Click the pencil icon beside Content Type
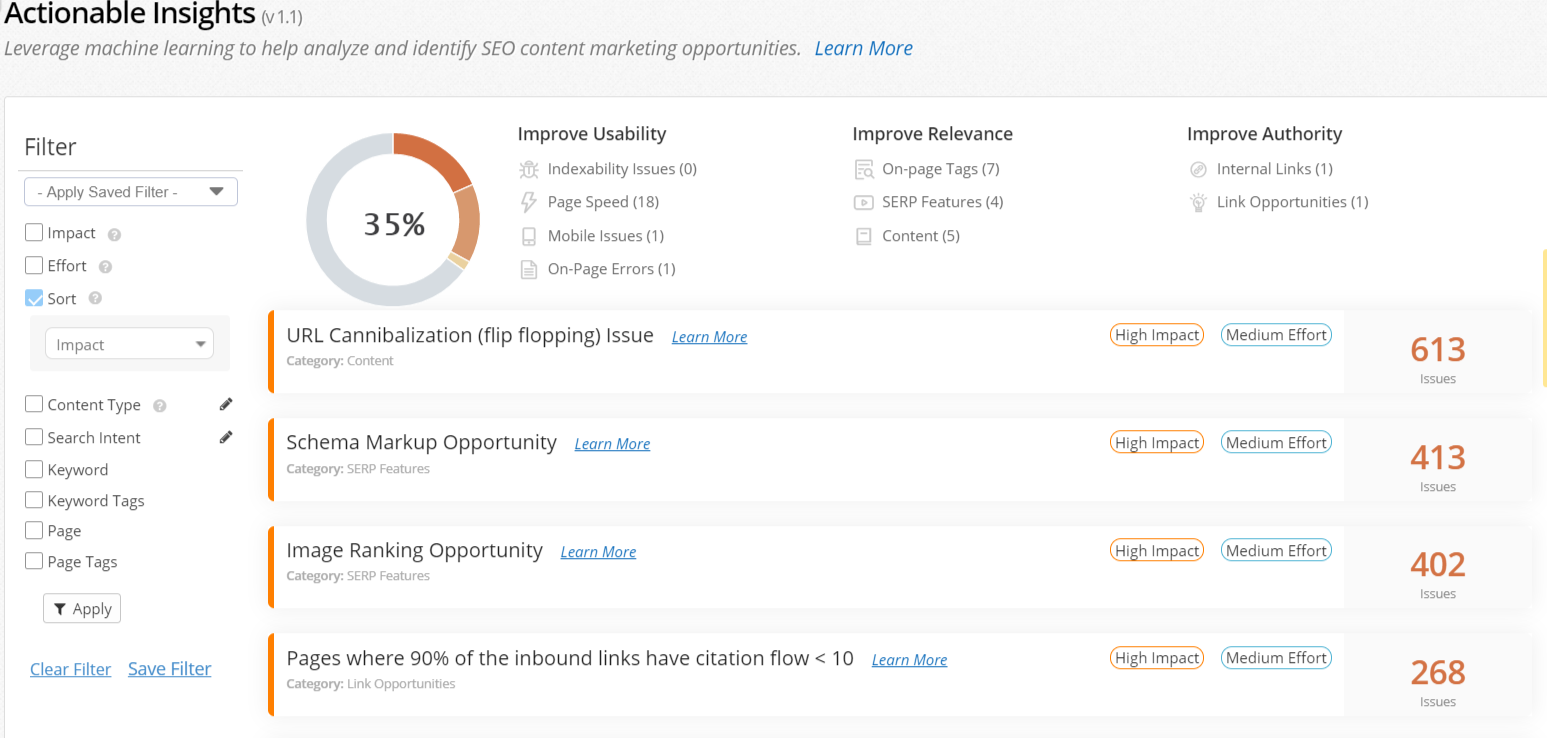 [x=226, y=404]
